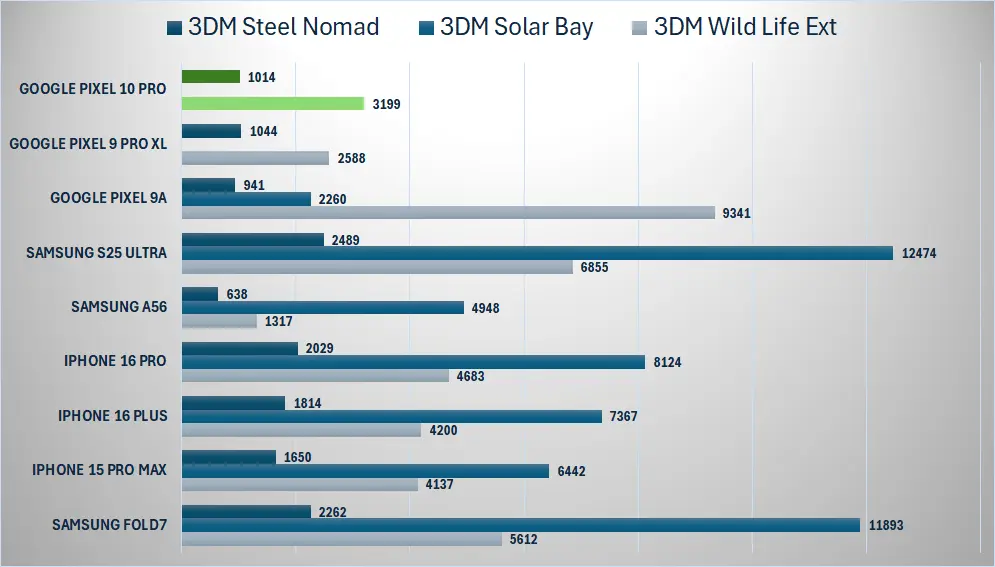The height and width of the screenshot is (567, 995).
Task: Click the data label 6442
Action: pyautogui.click(x=571, y=471)
